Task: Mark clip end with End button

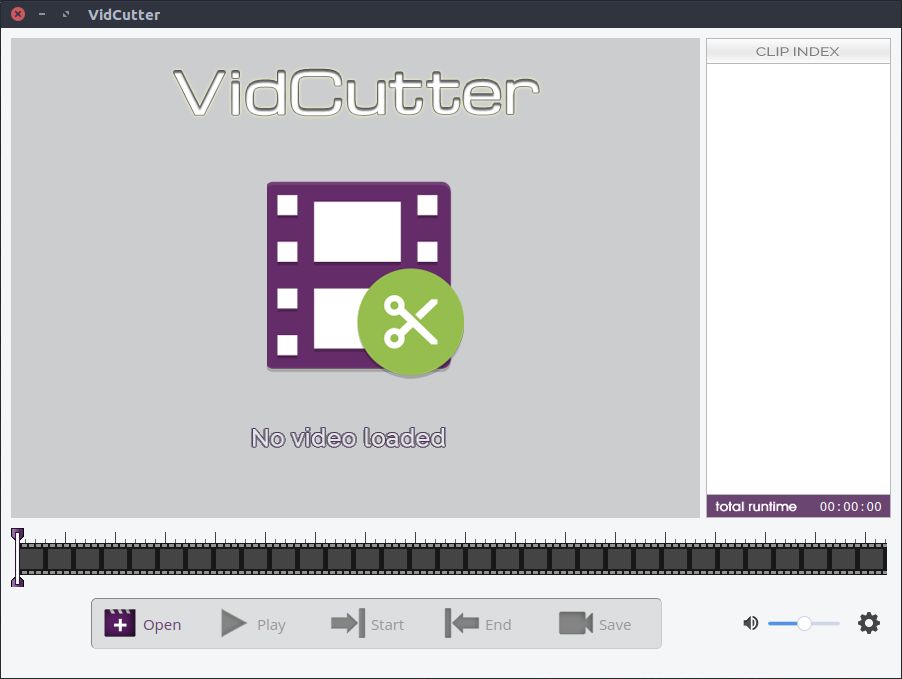Action: click(x=478, y=624)
